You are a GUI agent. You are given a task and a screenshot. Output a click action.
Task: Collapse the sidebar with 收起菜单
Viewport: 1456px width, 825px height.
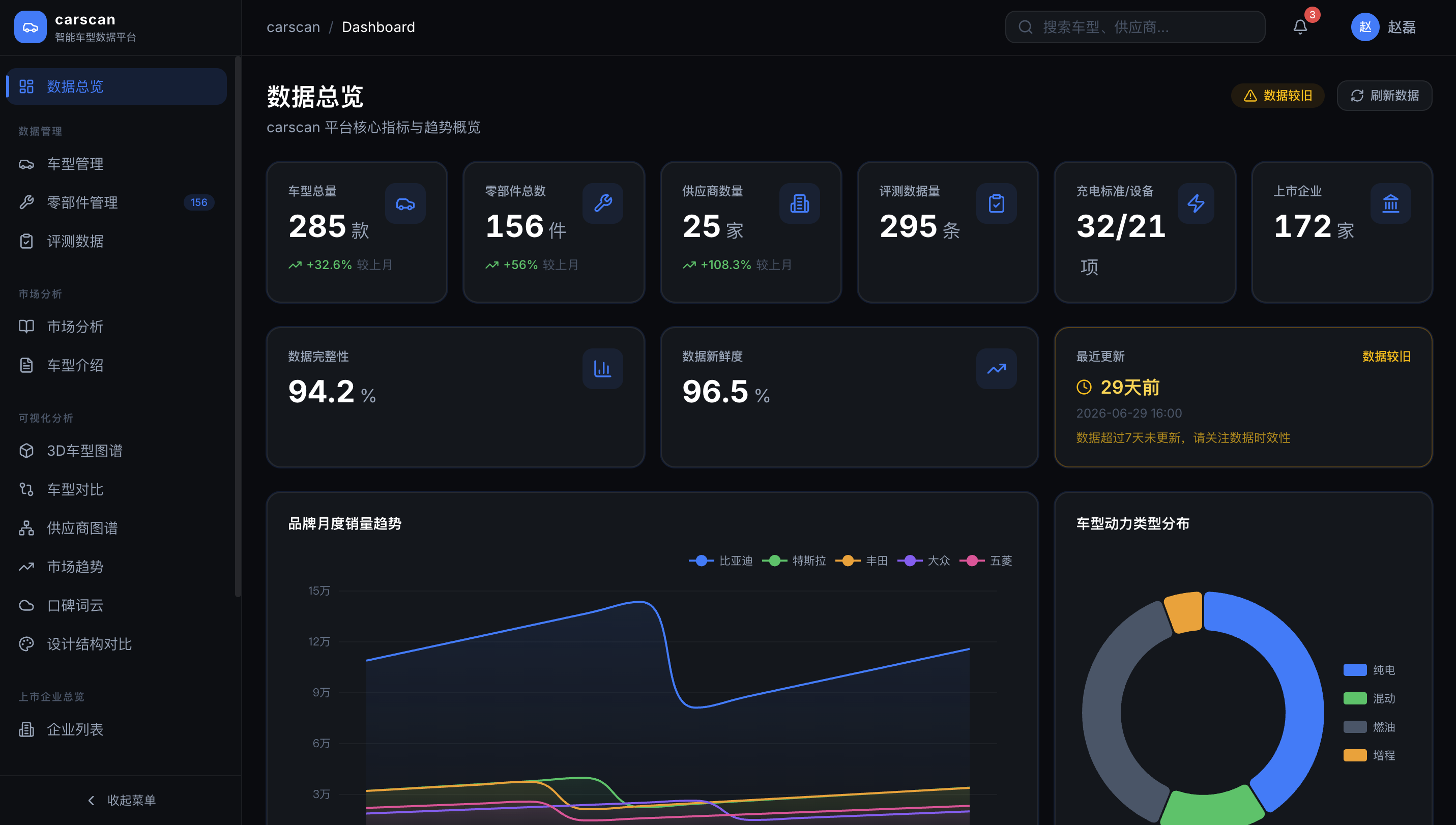[121, 800]
